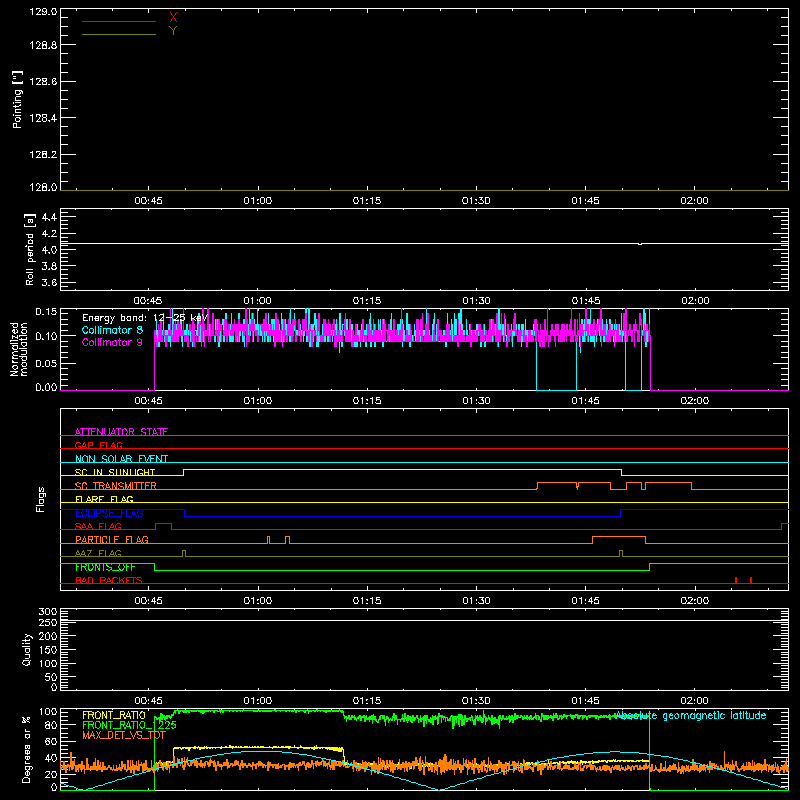
Task: Click the red X legend line sample
Action: (119, 21)
